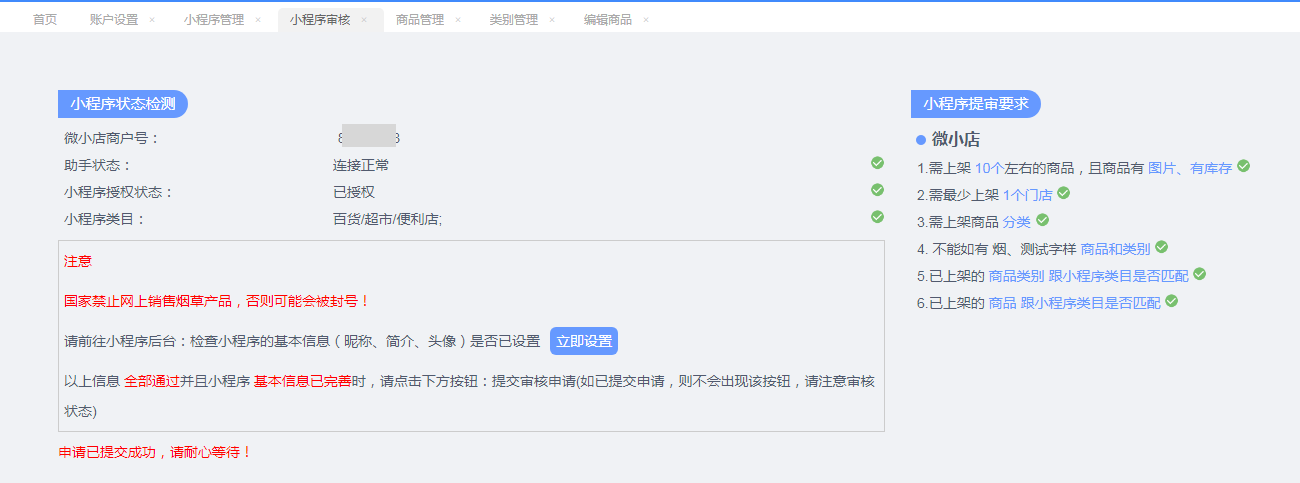Open the 商品管理 tab
The image size is (1300, 483).
(x=420, y=20)
